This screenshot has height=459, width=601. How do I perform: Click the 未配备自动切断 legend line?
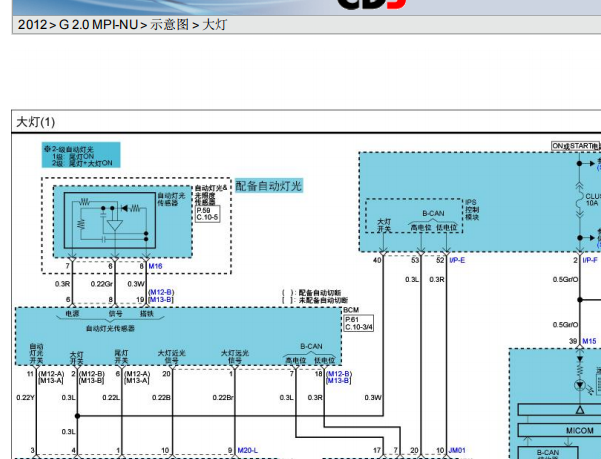[x=315, y=300]
